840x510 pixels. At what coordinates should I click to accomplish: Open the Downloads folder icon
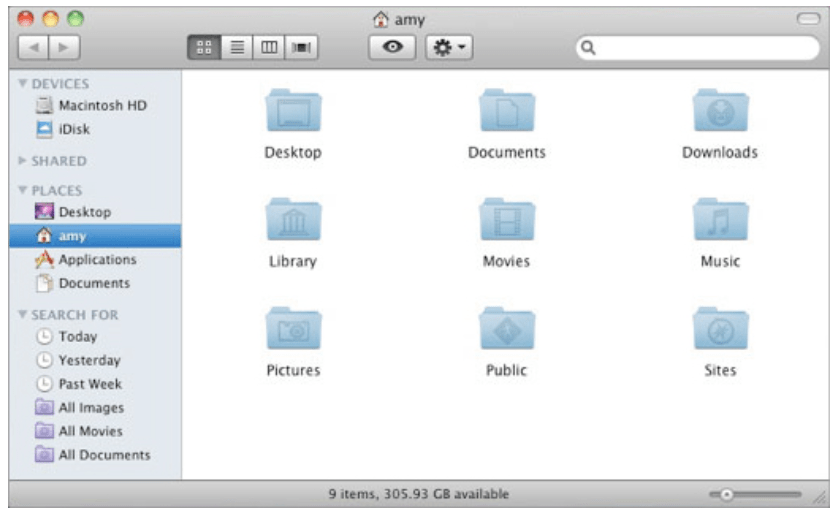point(720,112)
